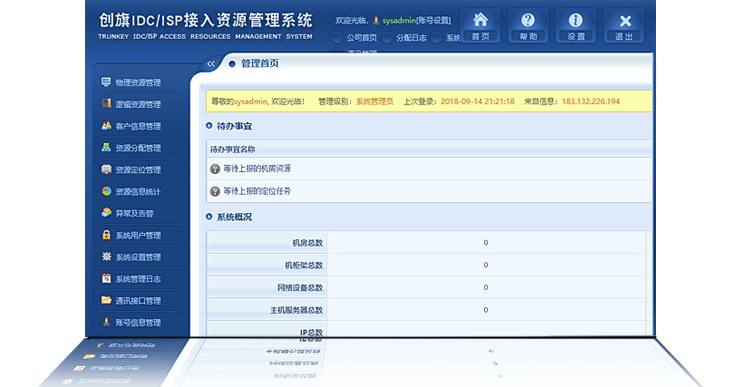The image size is (738, 387).
Task: Open 系统设置管理 in the sidebar
Action: point(138,257)
